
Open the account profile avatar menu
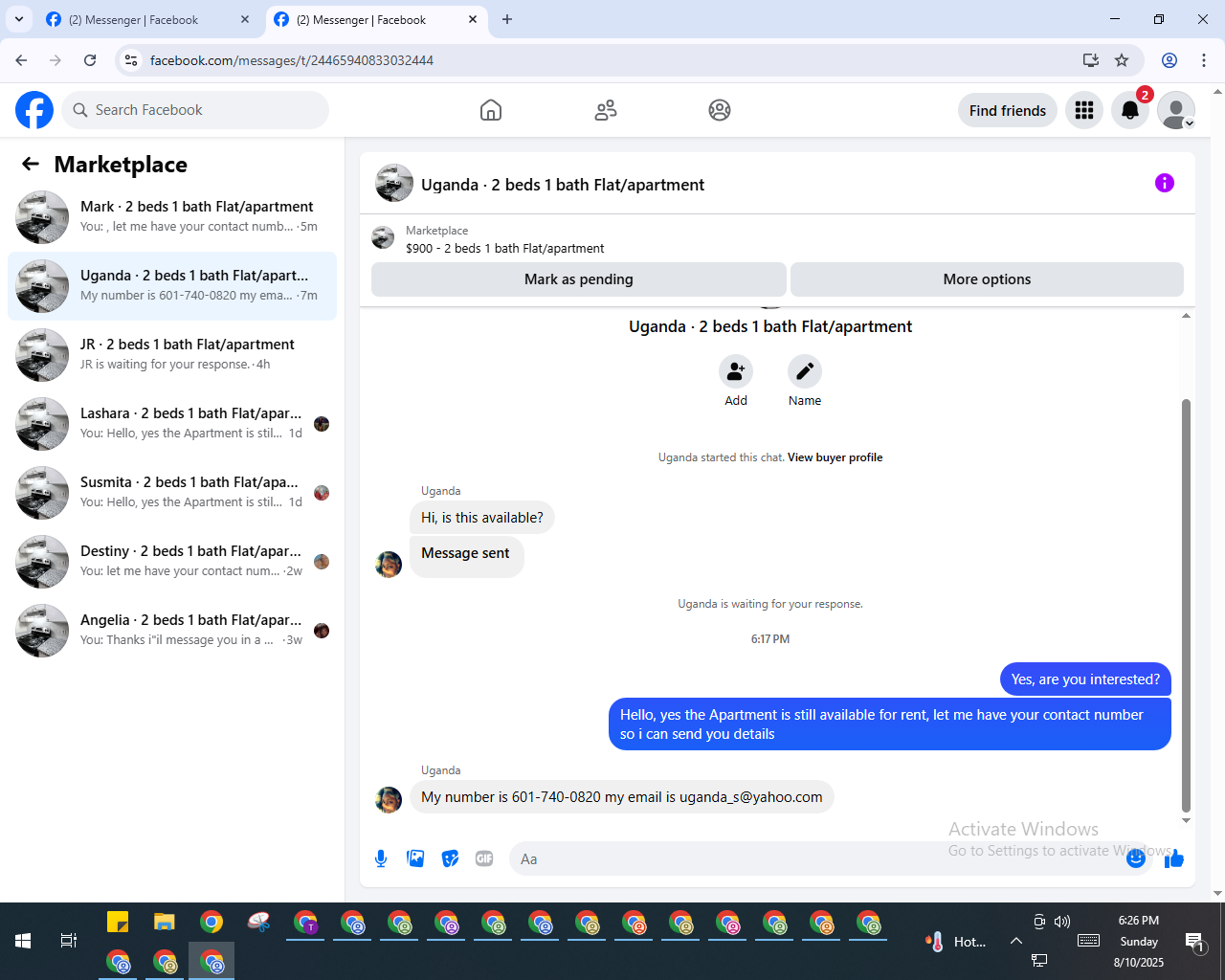1176,110
